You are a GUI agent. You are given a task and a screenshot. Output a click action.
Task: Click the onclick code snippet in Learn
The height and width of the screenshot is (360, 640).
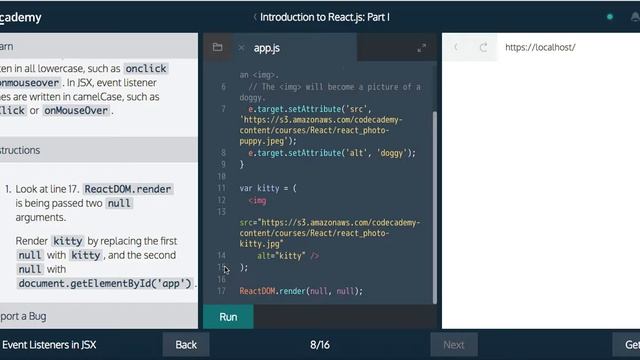coord(146,69)
